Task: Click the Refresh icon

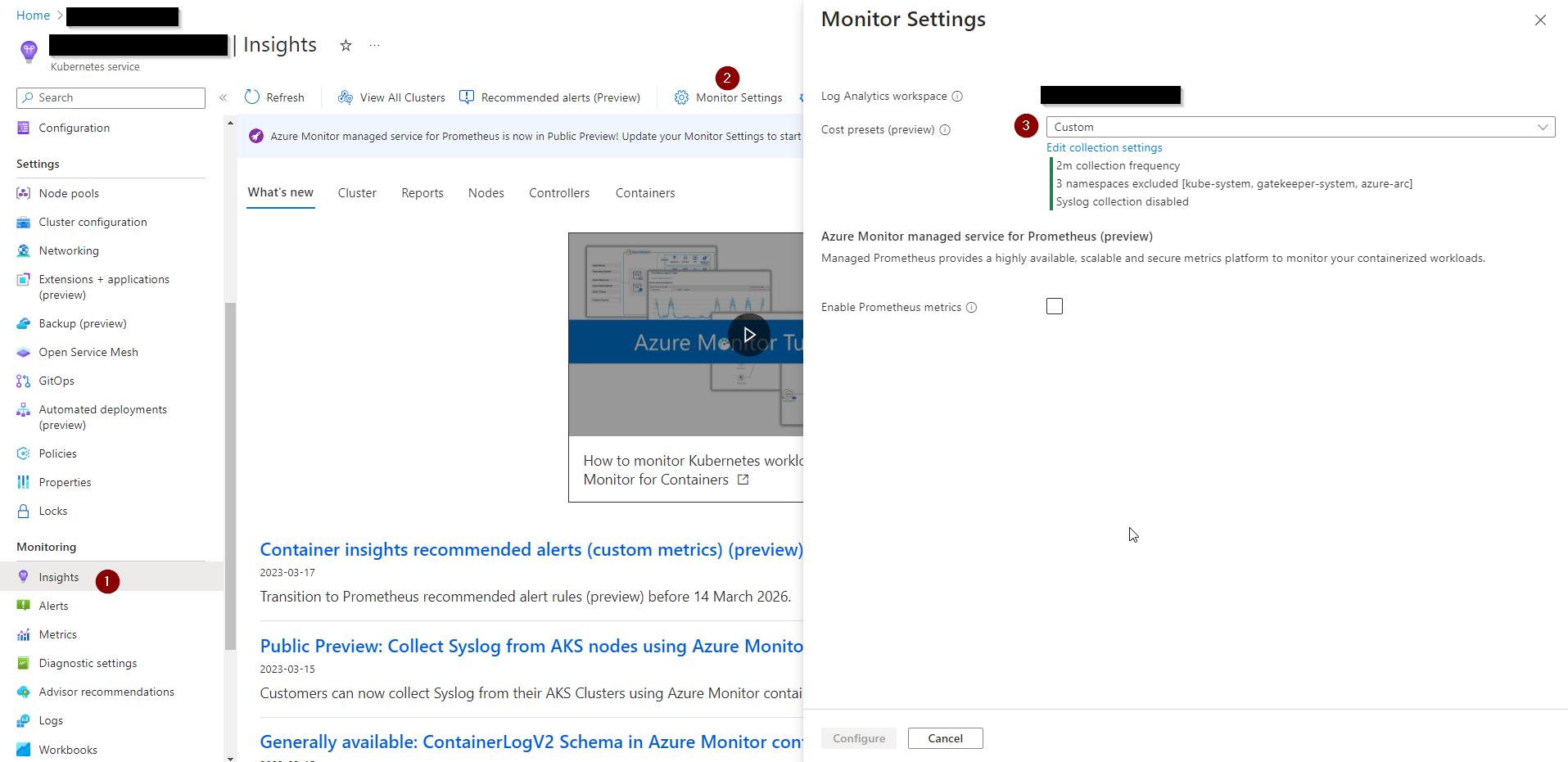Action: coord(253,97)
